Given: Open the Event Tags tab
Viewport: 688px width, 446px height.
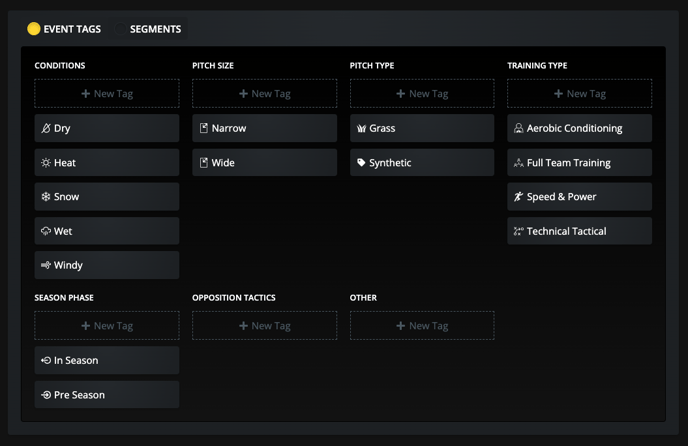Looking at the screenshot, I should (64, 29).
